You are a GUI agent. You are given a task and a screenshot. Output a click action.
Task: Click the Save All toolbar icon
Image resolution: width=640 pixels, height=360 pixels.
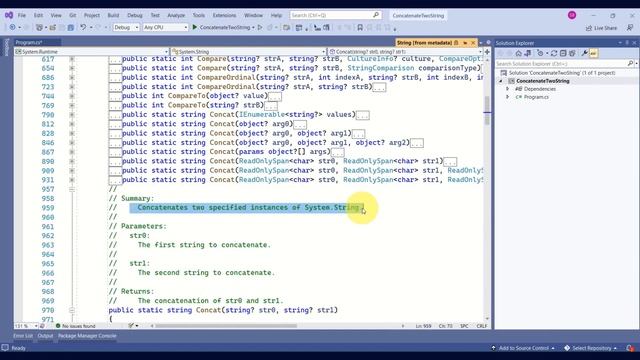point(71,27)
